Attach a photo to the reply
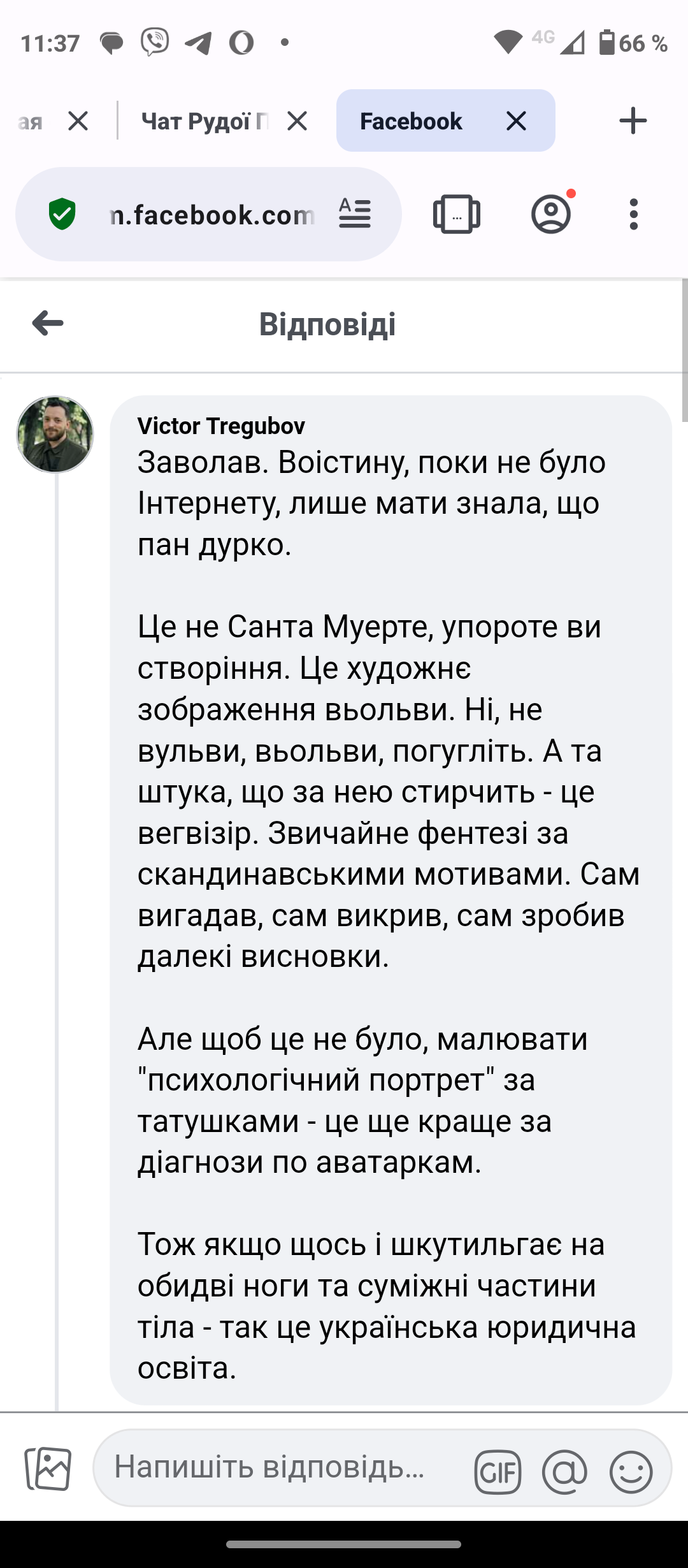The image size is (688, 1568). [x=48, y=1468]
